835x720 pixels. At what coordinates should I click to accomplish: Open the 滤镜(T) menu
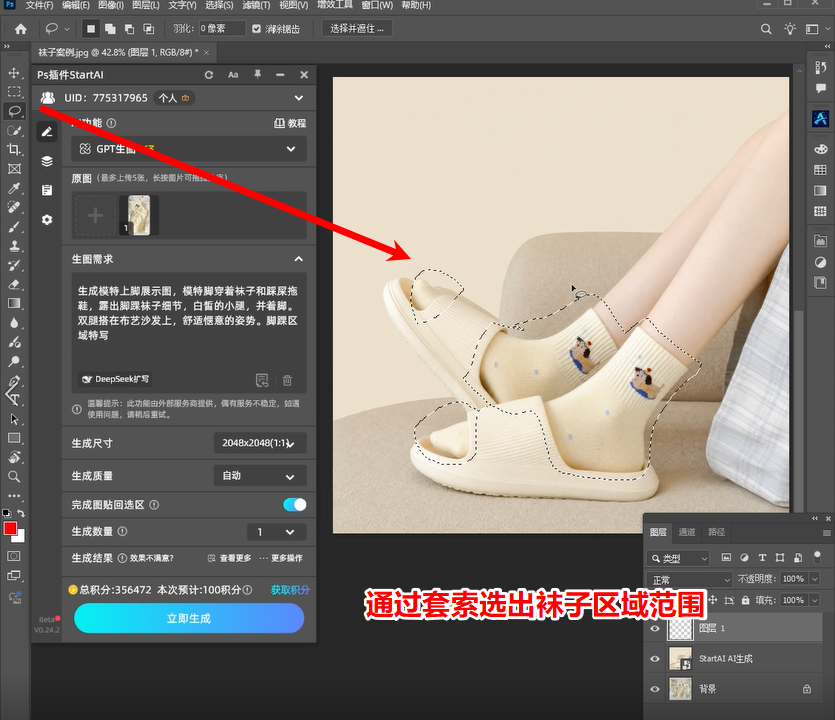click(256, 5)
